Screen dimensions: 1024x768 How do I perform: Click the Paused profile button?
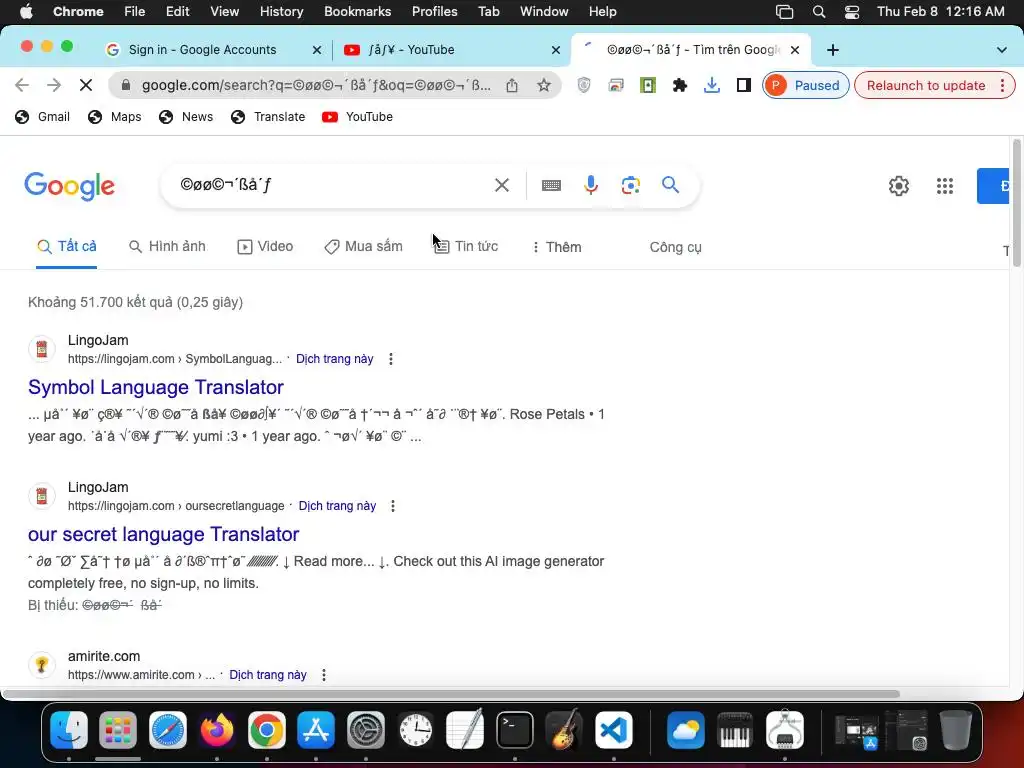coord(805,86)
